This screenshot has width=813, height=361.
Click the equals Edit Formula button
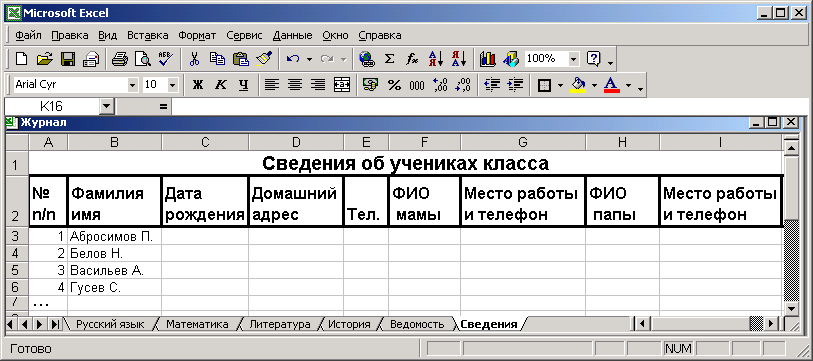tap(164, 107)
